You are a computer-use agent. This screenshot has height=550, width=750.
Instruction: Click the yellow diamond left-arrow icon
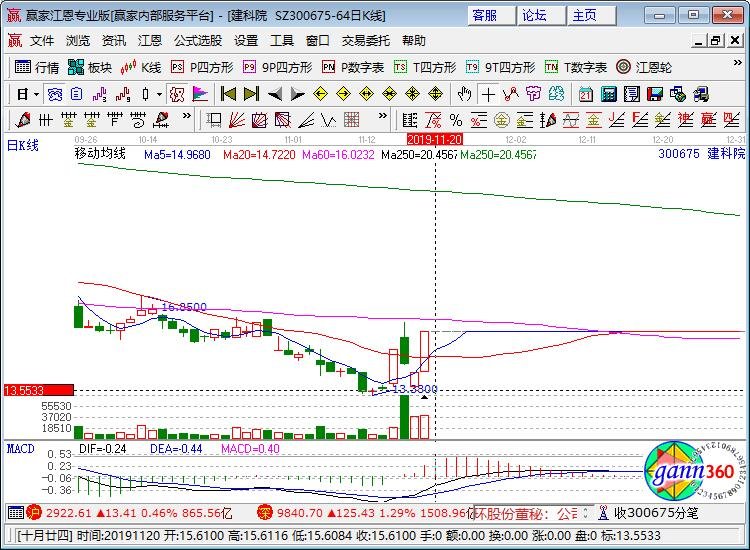pyautogui.click(x=320, y=94)
